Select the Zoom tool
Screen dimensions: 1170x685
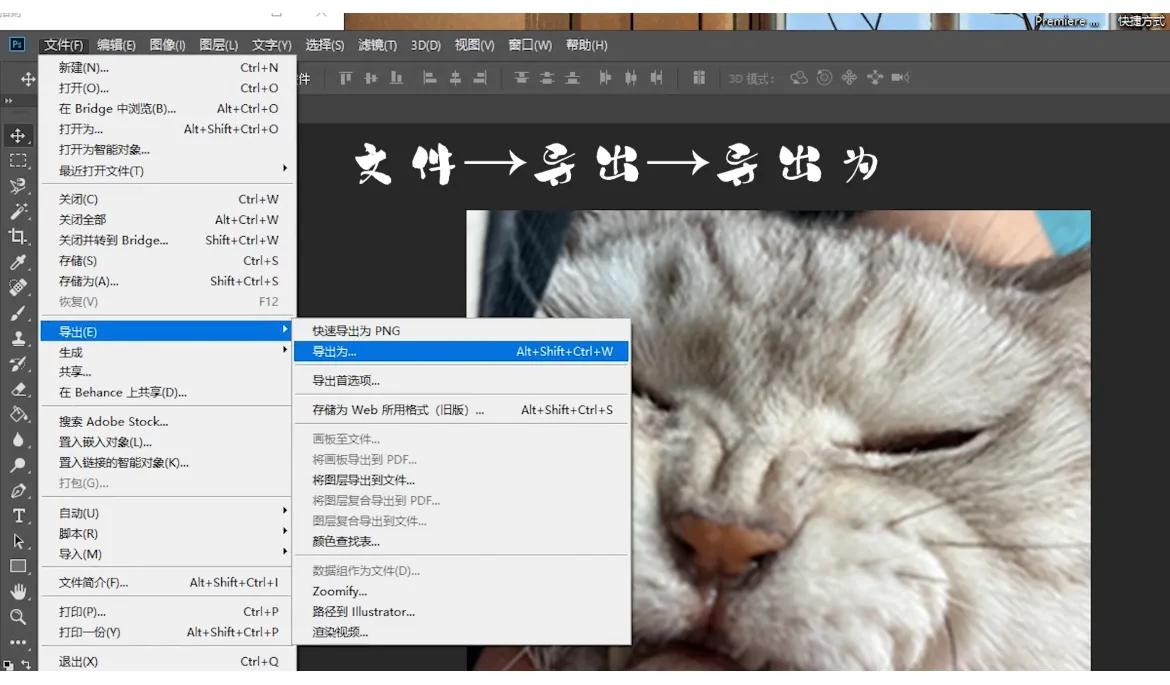tap(18, 617)
